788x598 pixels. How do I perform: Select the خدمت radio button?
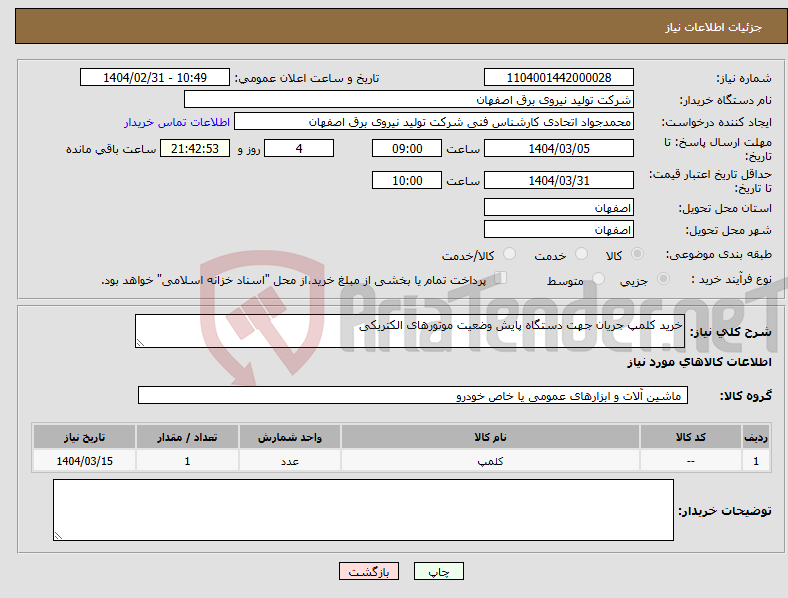click(x=581, y=254)
